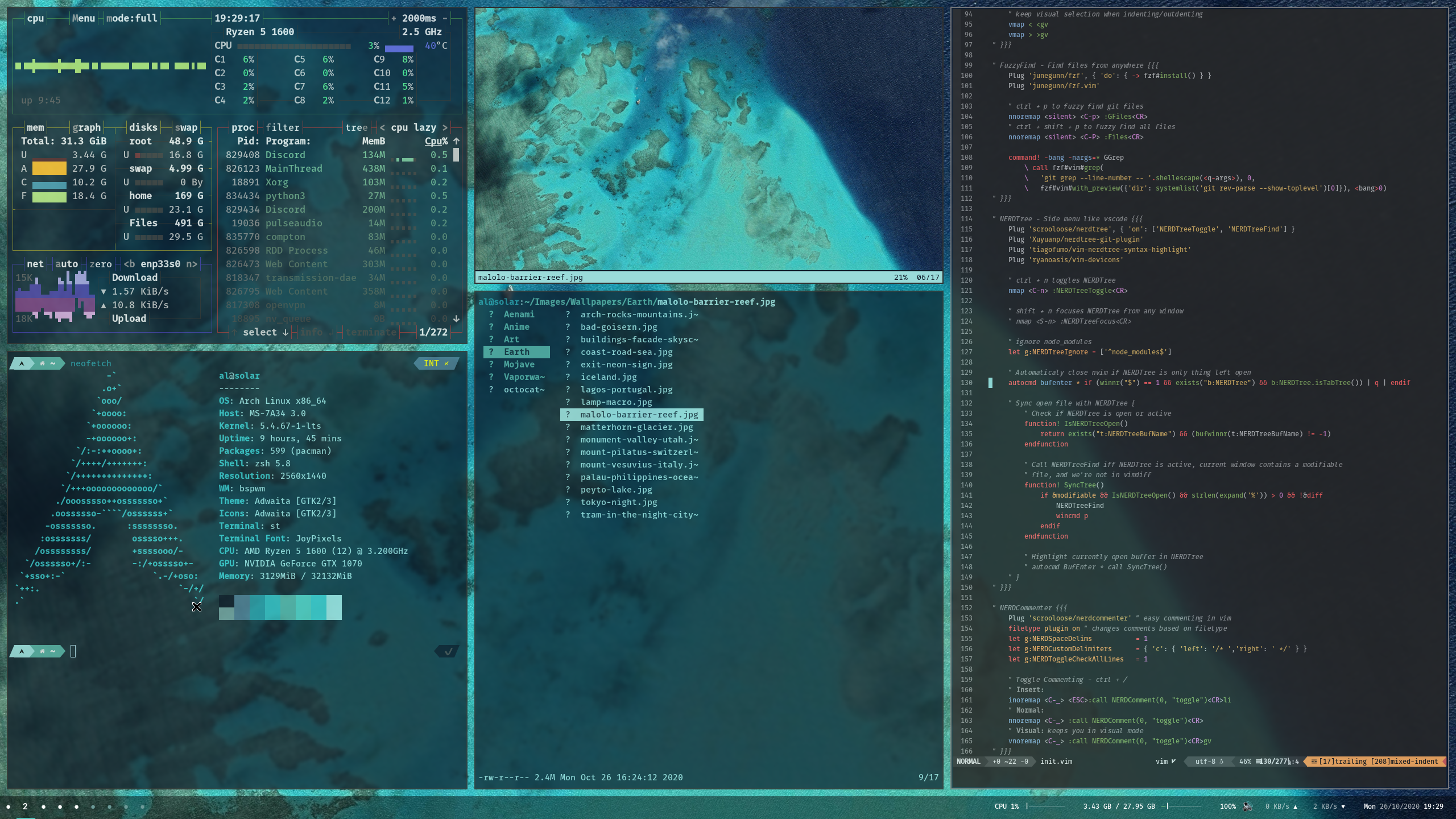The image size is (1456, 819).
Task: Click the checkmark status badge at lower prompt
Action: [x=448, y=651]
